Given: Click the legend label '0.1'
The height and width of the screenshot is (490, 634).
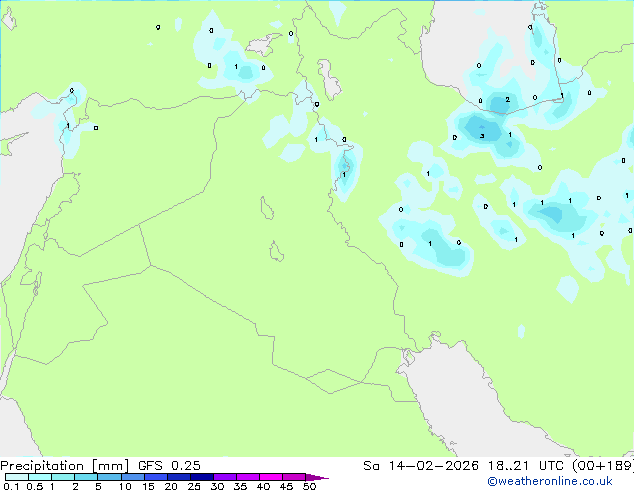Looking at the screenshot, I should (x=11, y=486).
